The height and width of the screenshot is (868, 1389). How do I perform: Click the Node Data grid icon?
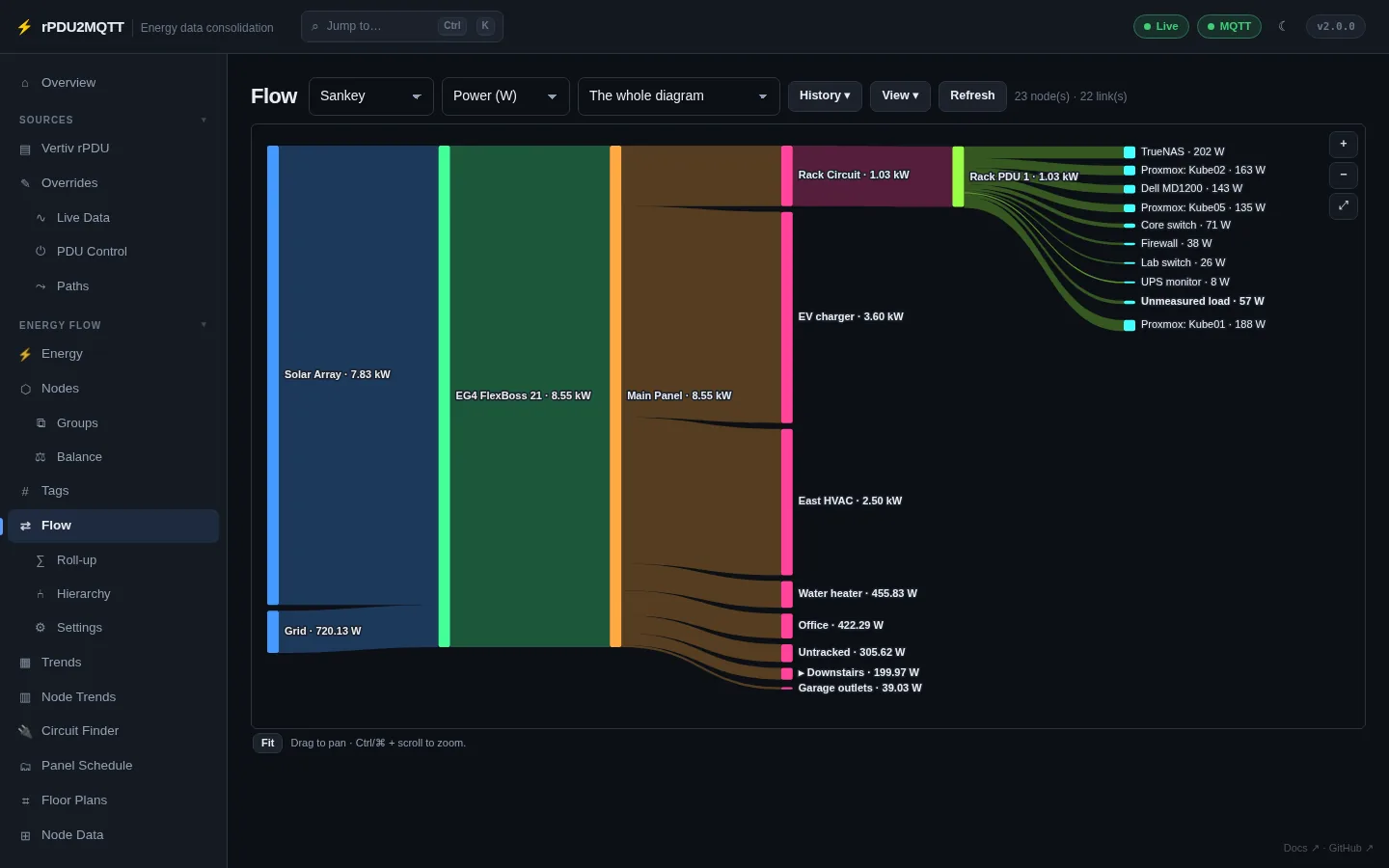coord(25,835)
